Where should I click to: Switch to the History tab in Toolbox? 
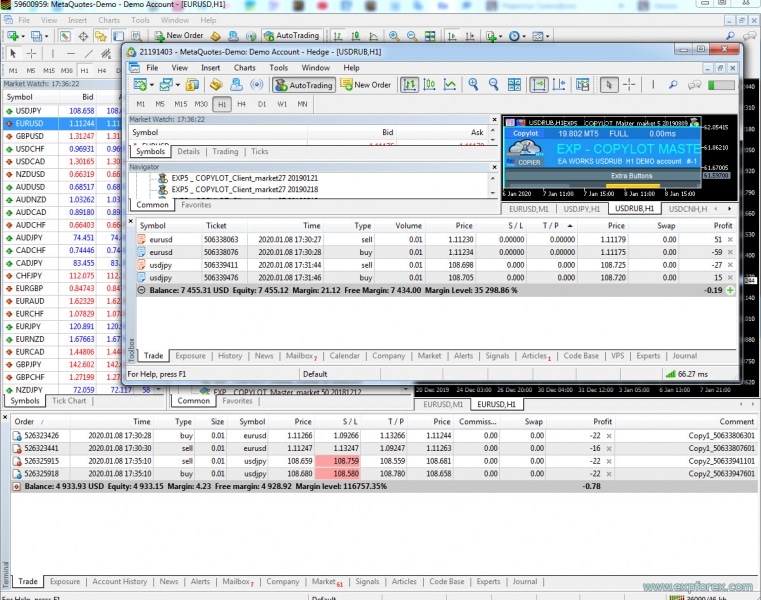coord(230,356)
